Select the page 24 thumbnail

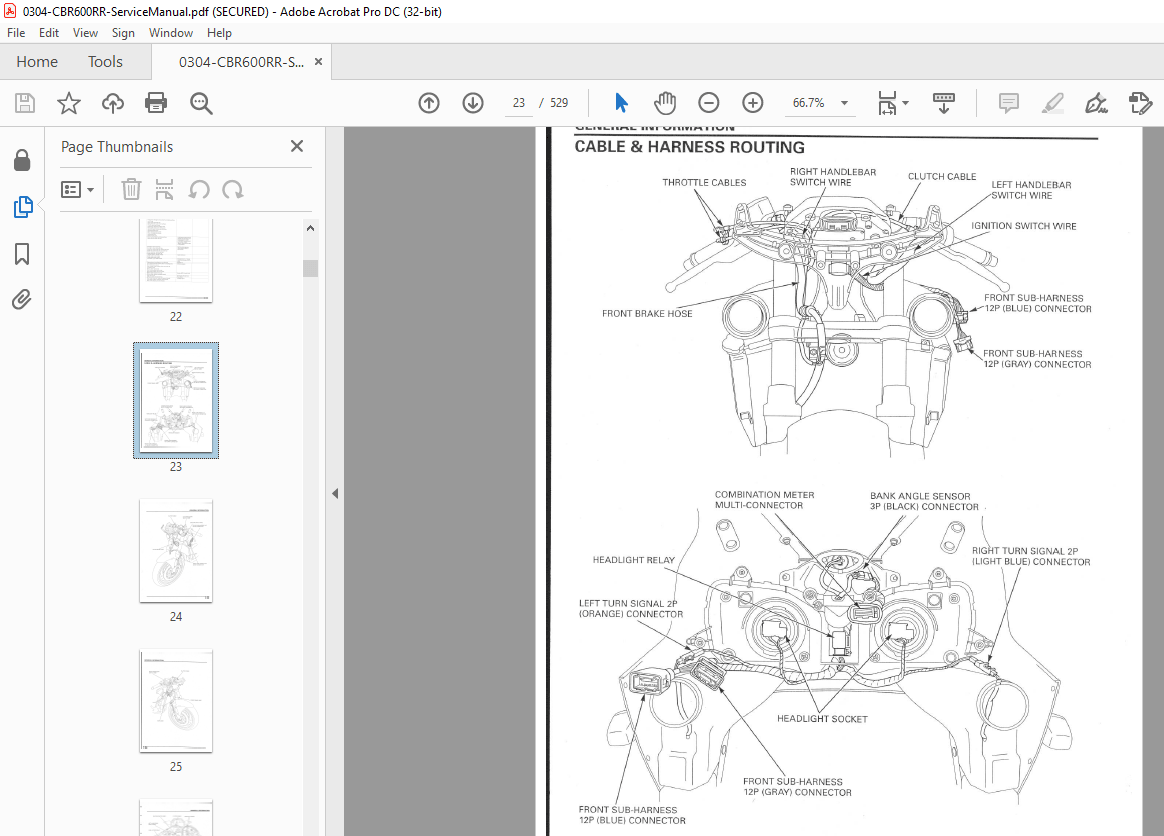click(x=176, y=551)
